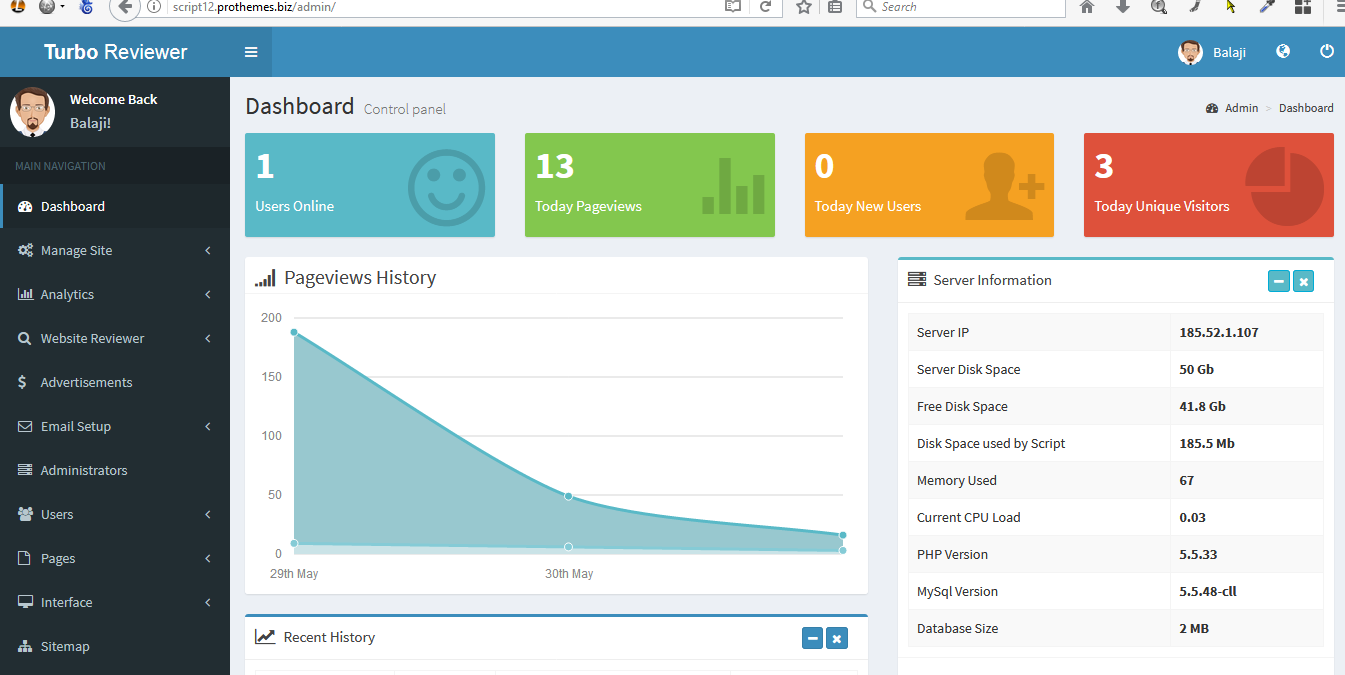Screen dimensions: 1345x675
Task: Collapse the Recent History panel
Action: coord(812,637)
